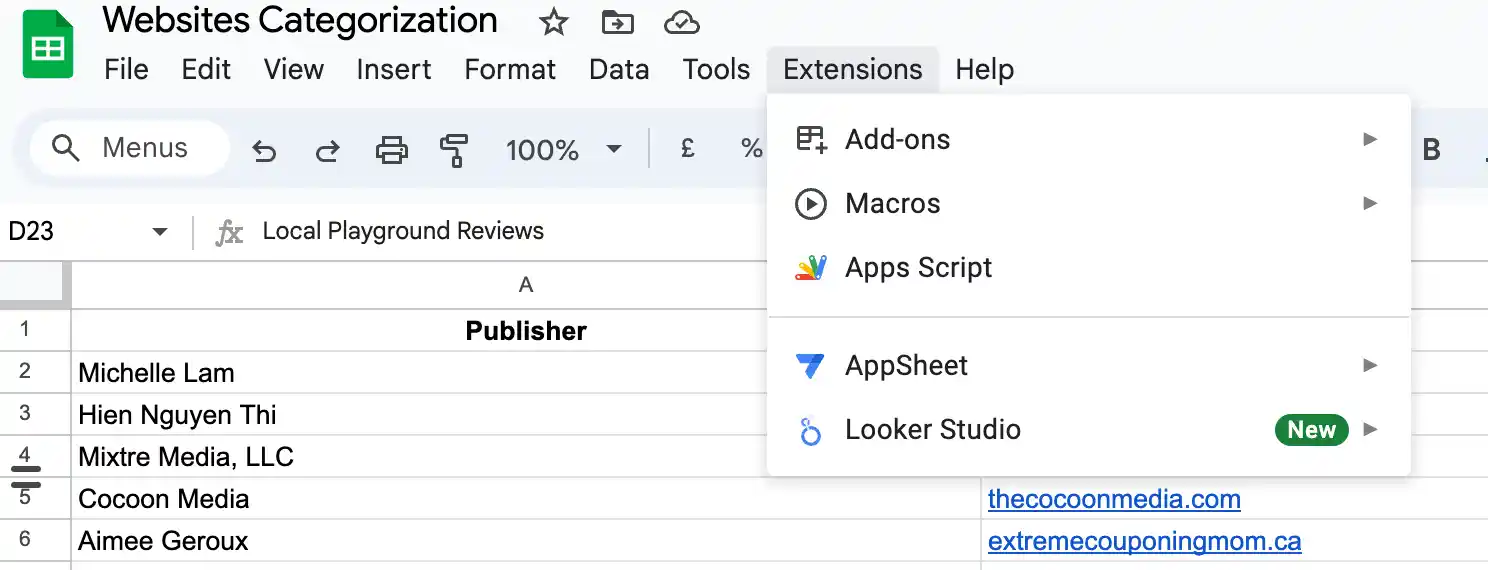The image size is (1488, 570).
Task: Click the Undo arrow icon
Action: click(263, 151)
